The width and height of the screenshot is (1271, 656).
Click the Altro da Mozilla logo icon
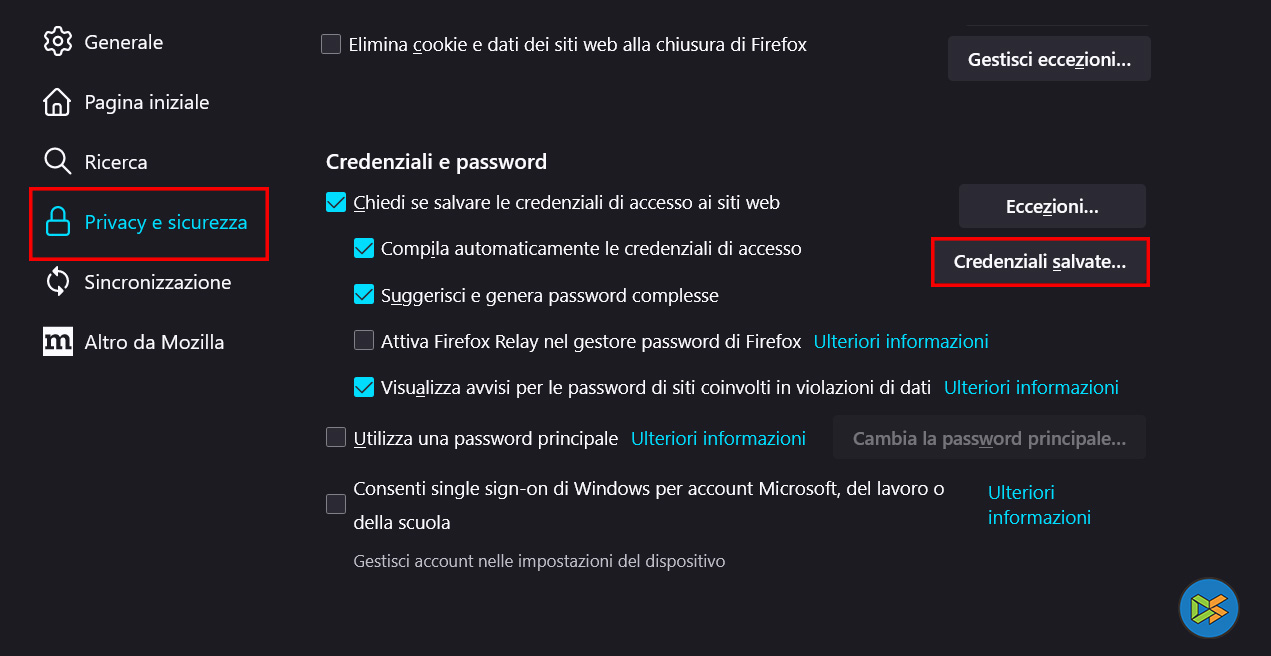pos(58,342)
